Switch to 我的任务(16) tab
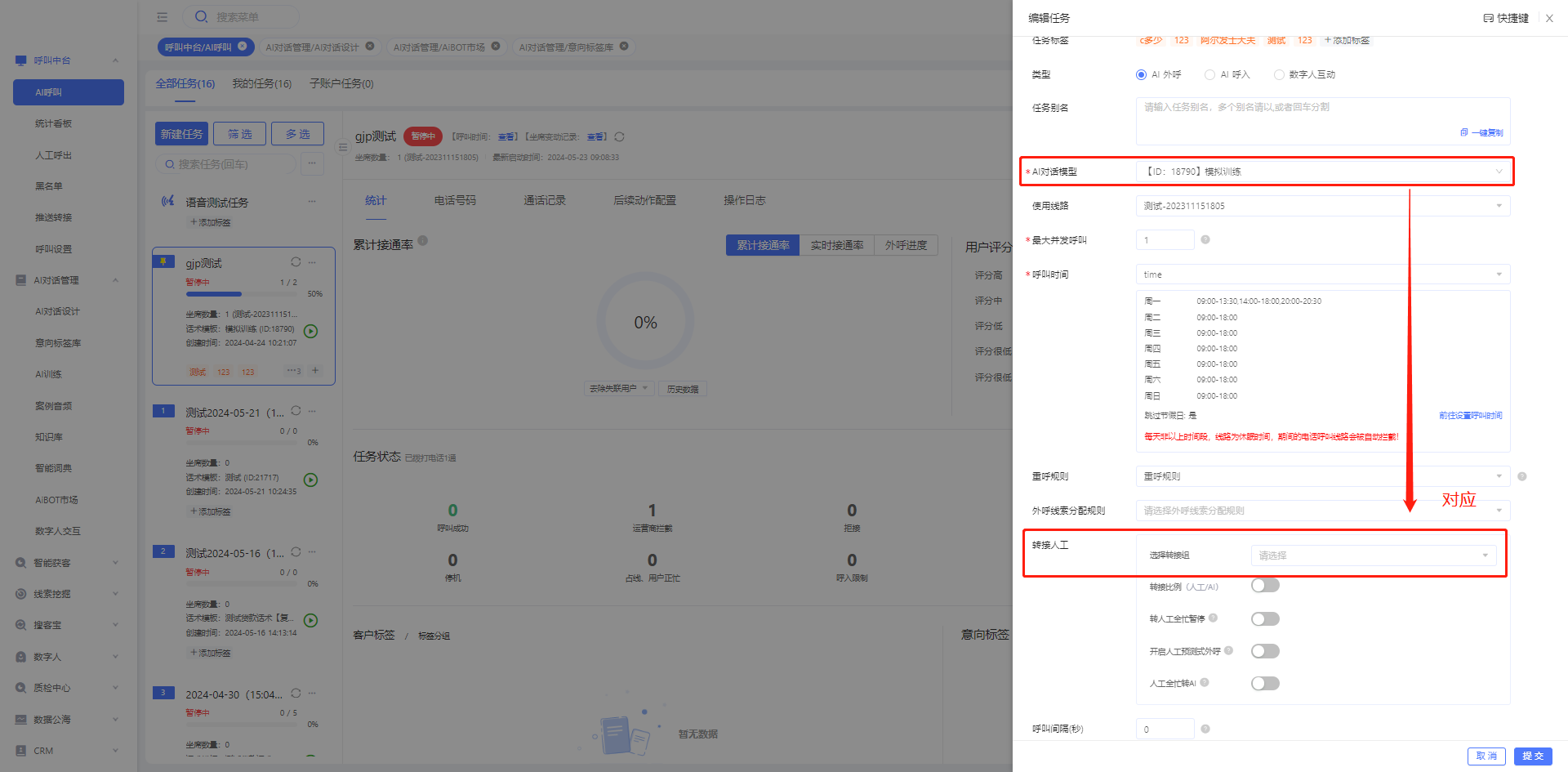The height and width of the screenshot is (772, 1568). point(261,83)
